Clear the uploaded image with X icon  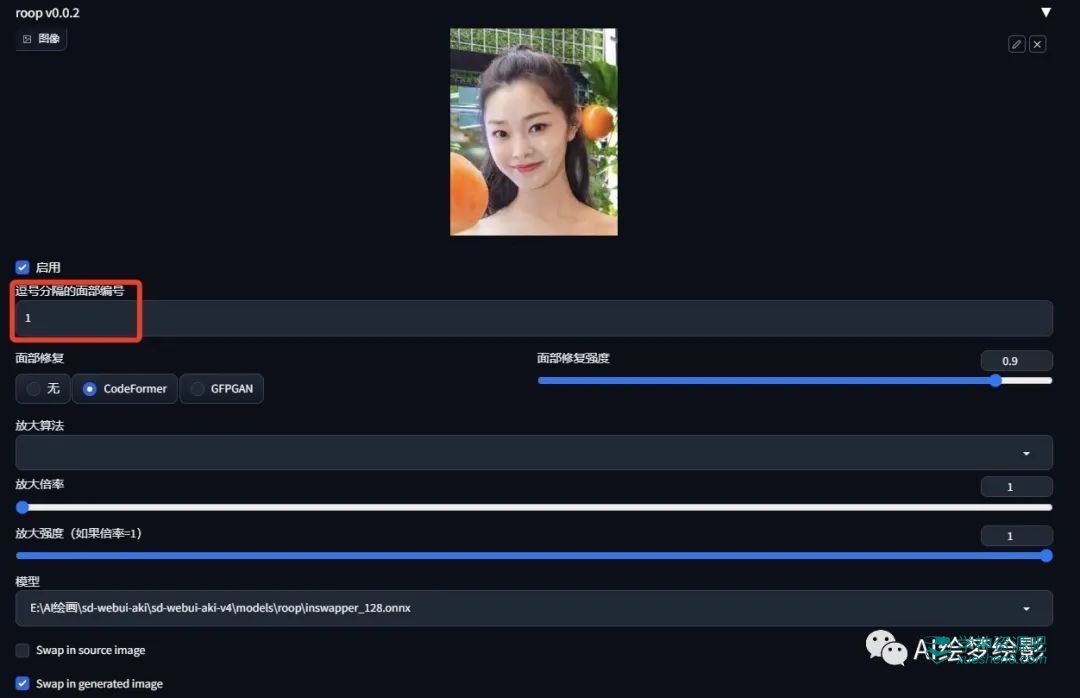tap(1038, 44)
